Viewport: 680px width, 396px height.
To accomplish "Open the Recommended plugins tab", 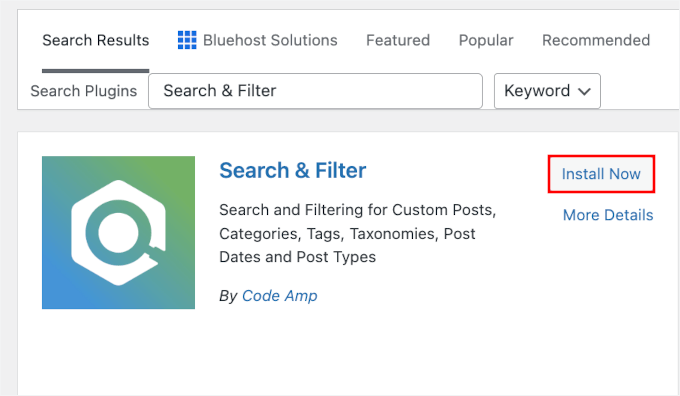I will pyautogui.click(x=596, y=40).
